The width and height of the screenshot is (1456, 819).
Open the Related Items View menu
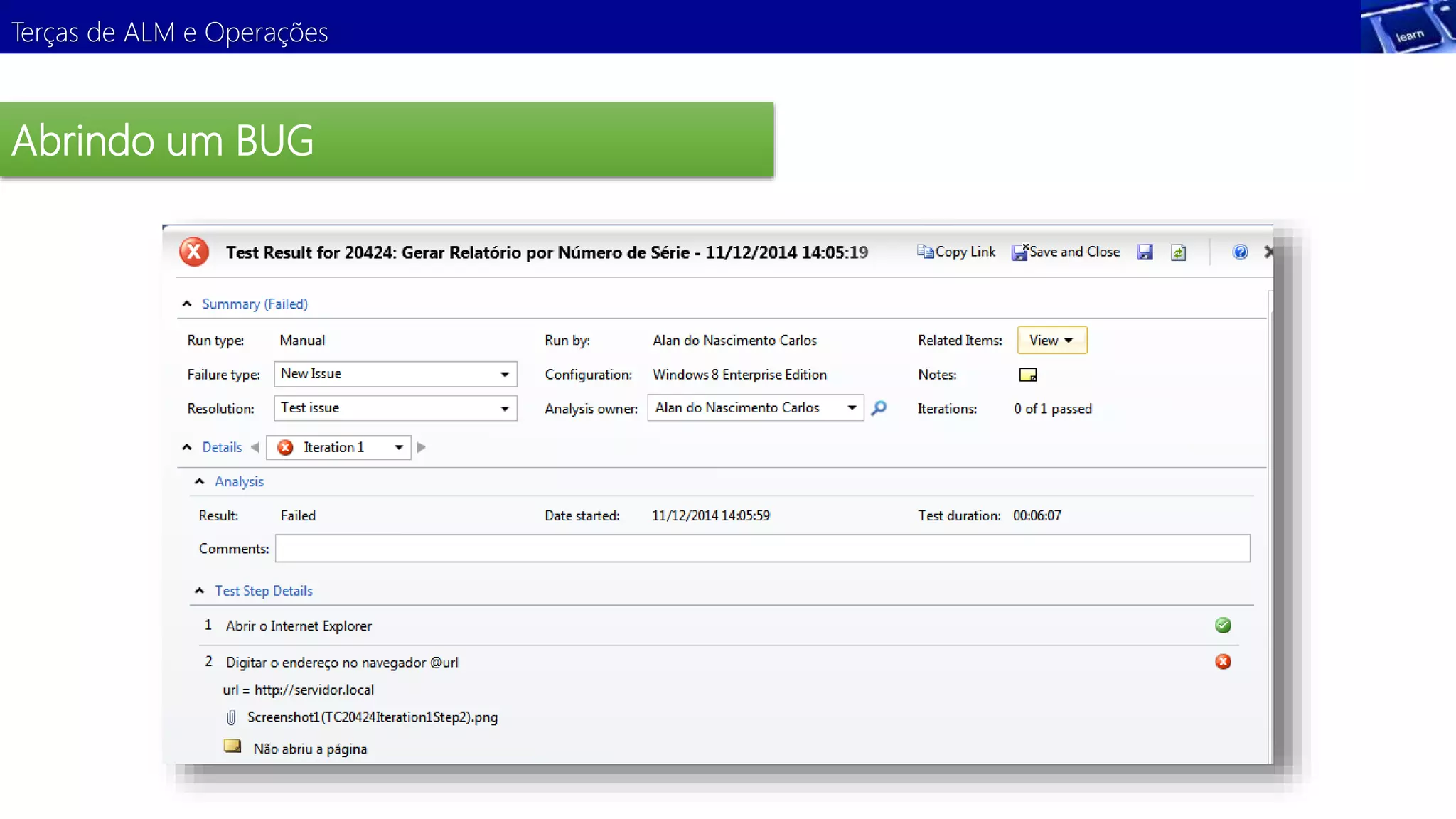1051,340
